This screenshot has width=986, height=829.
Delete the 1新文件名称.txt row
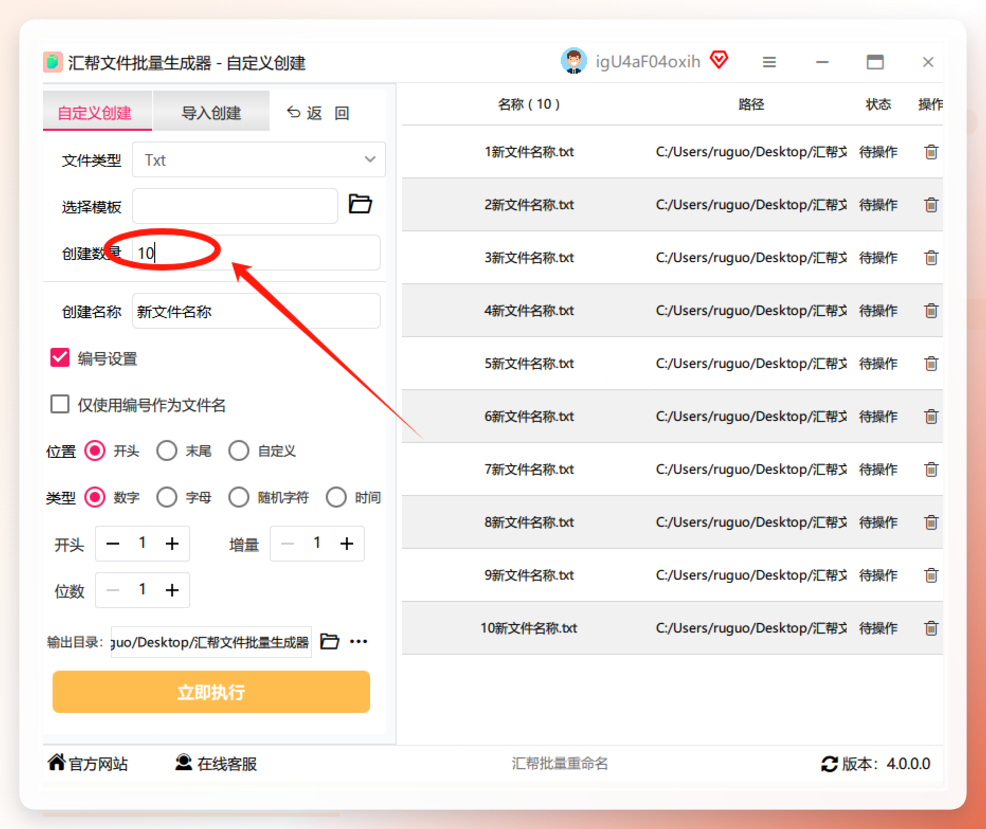pyautogui.click(x=931, y=152)
